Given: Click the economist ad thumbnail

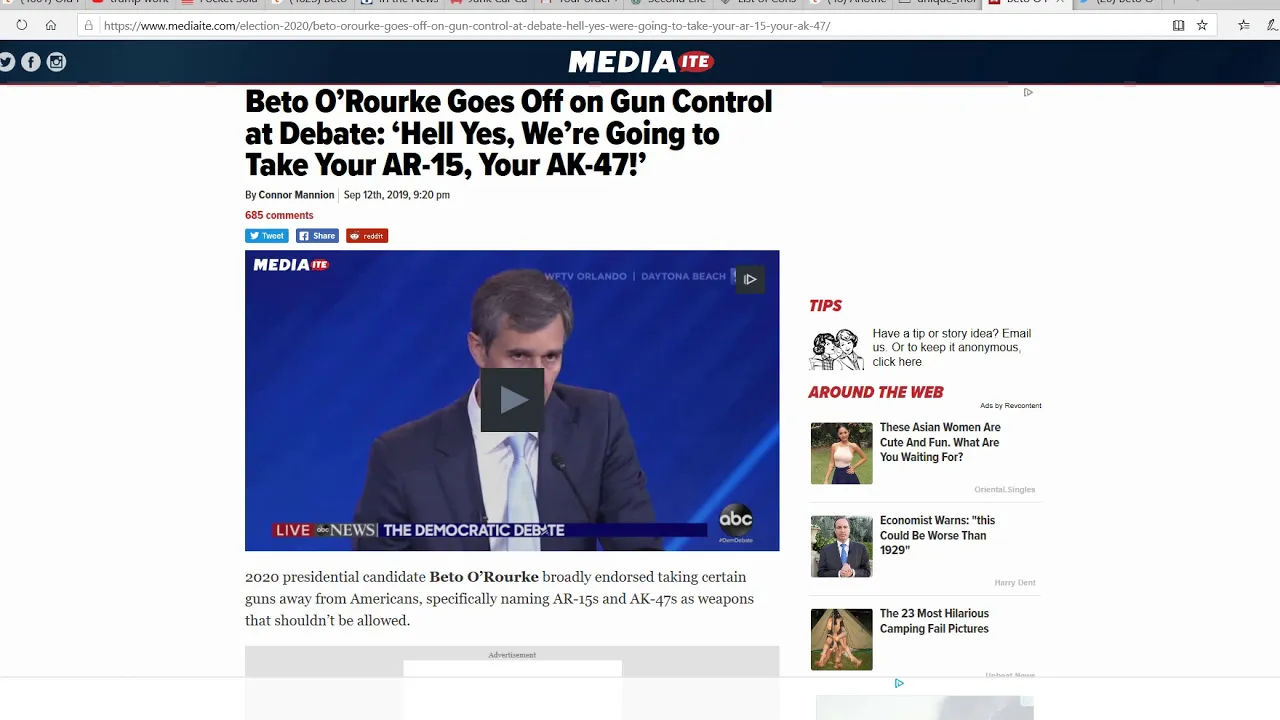Looking at the screenshot, I should point(841,546).
